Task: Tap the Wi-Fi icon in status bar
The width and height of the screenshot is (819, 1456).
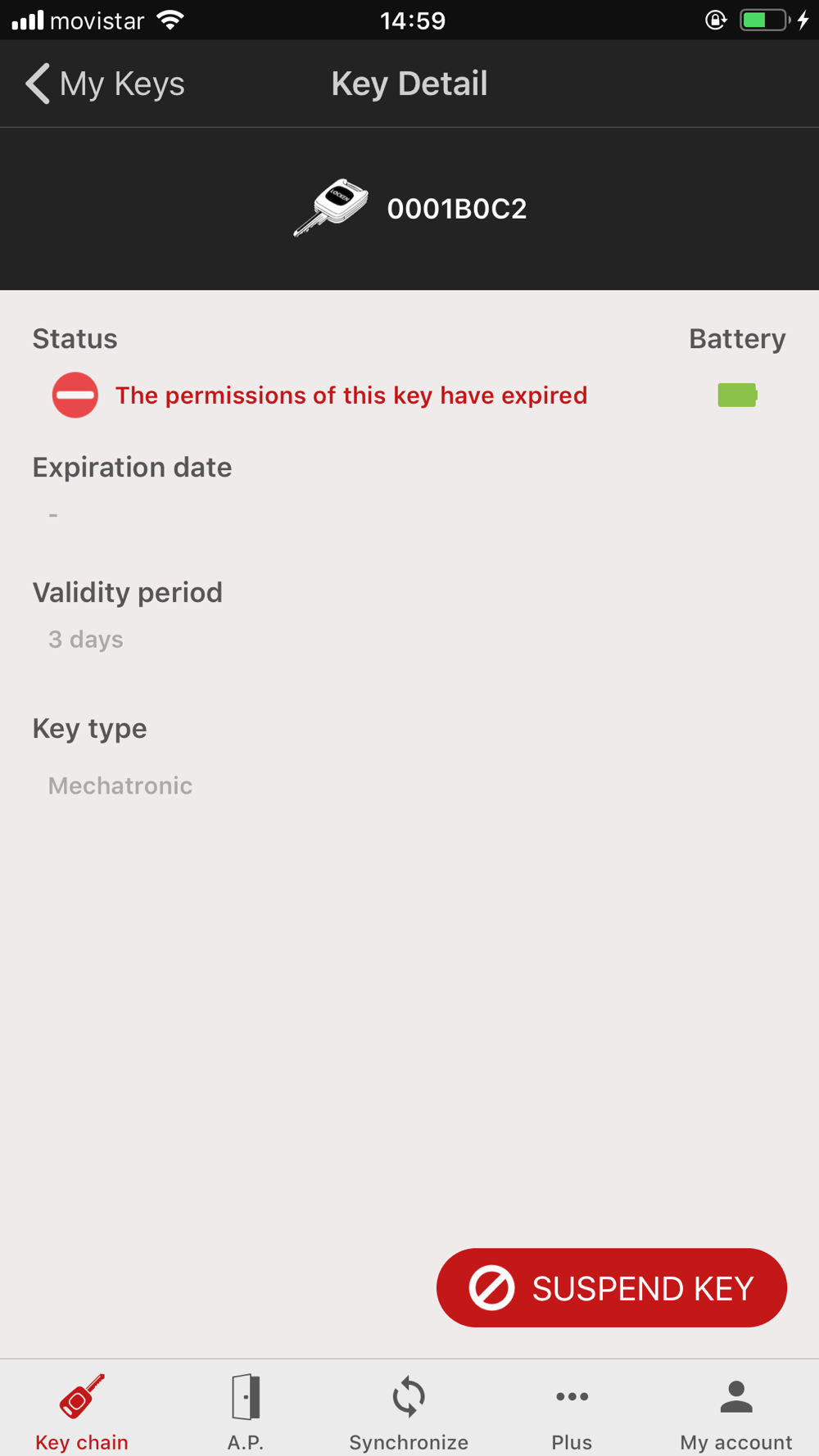Action: pyautogui.click(x=170, y=20)
